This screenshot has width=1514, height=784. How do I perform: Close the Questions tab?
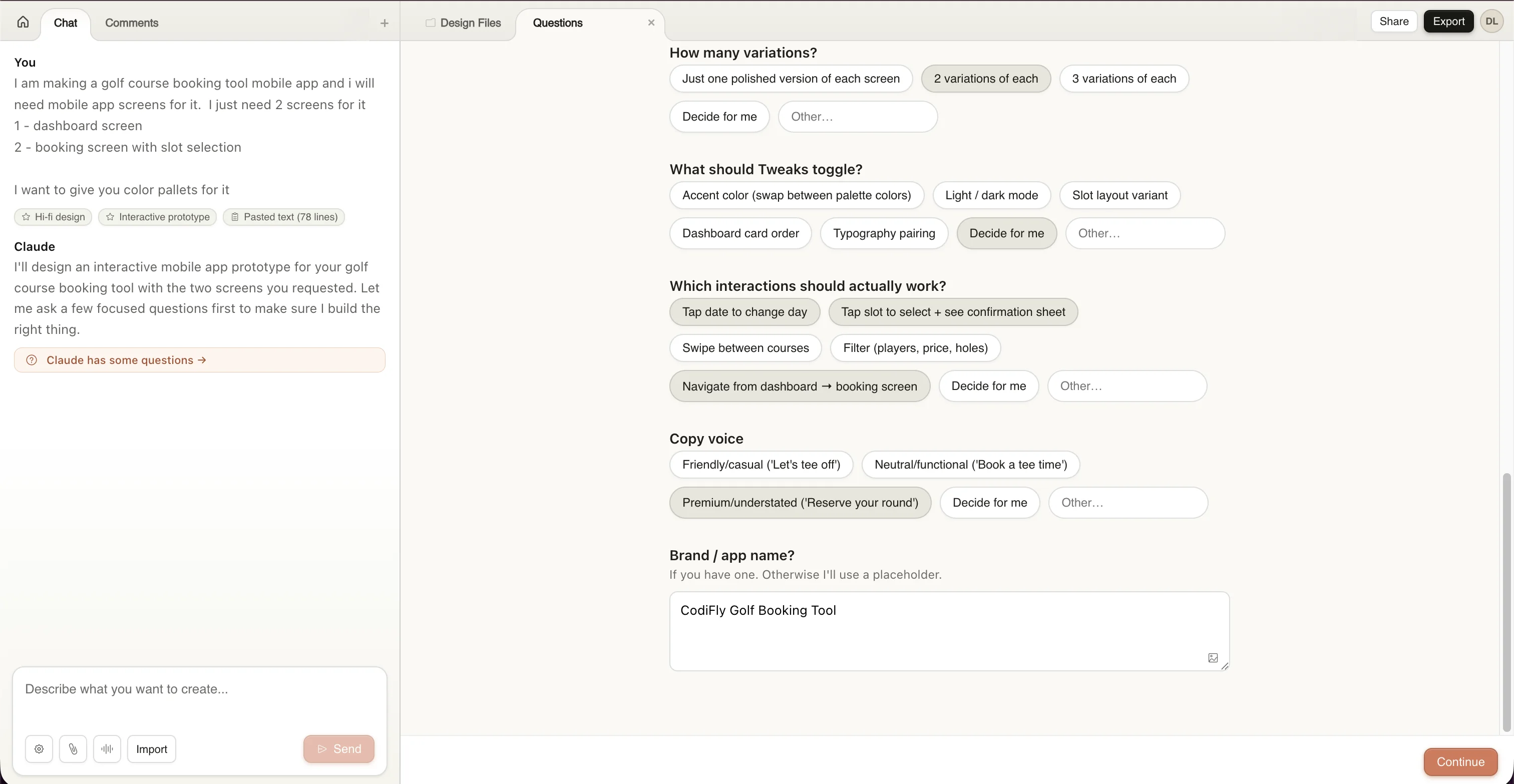[x=651, y=23]
